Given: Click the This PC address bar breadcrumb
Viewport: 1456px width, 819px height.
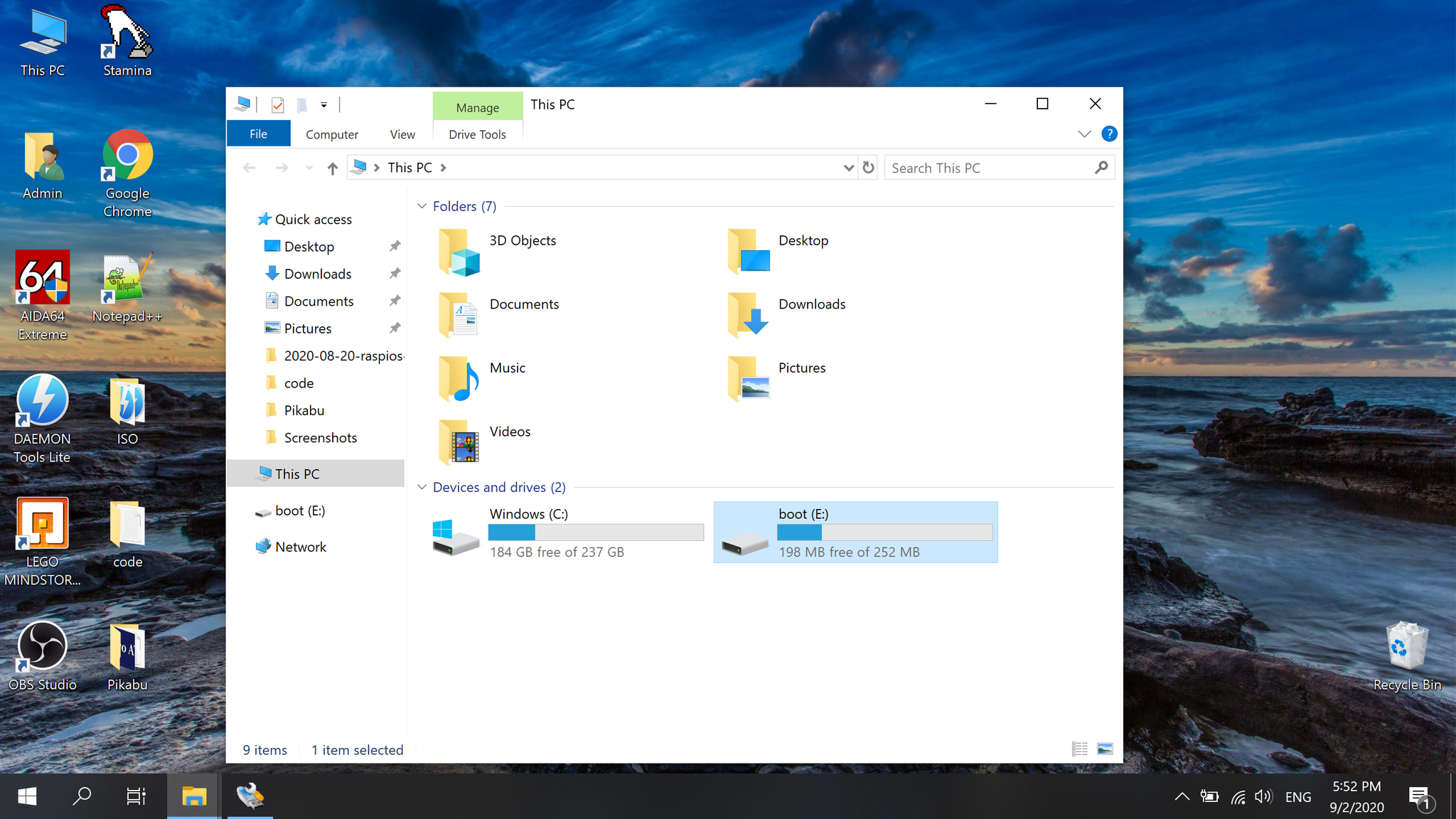Looking at the screenshot, I should tap(409, 168).
